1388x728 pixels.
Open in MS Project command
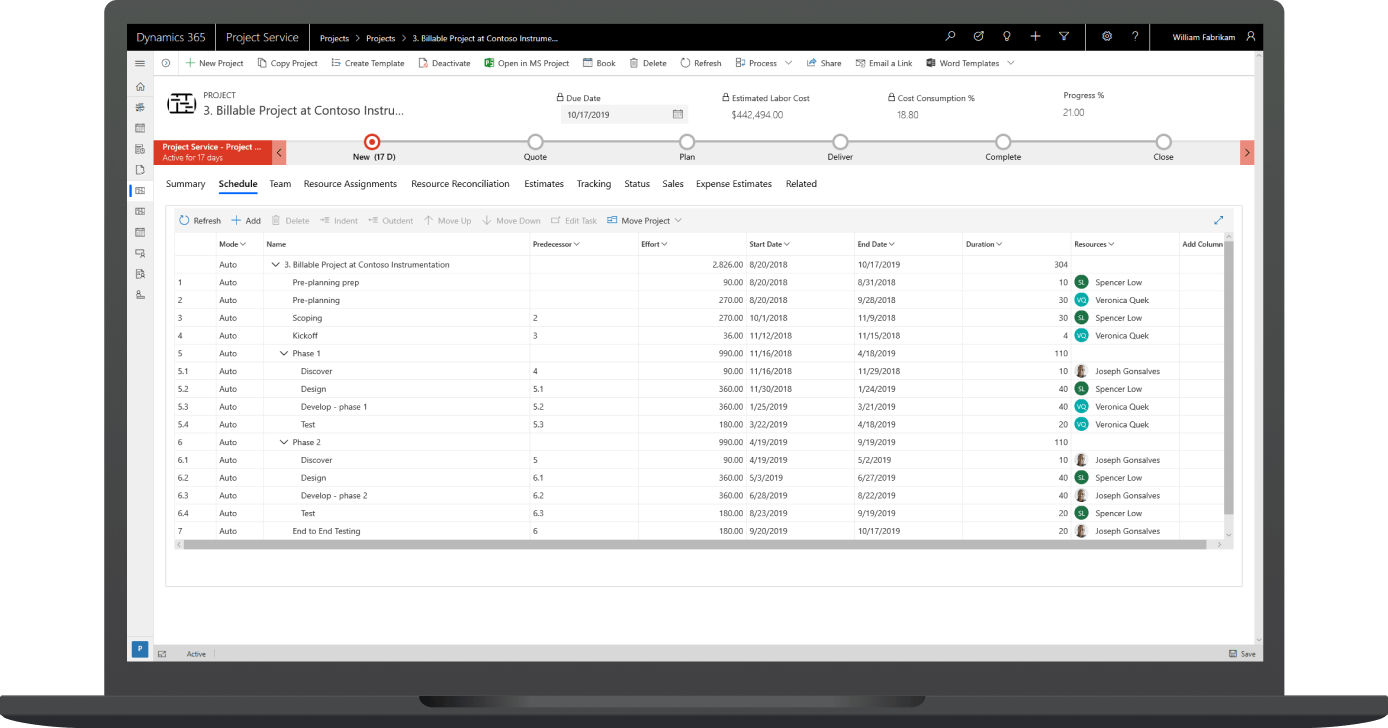pyautogui.click(x=526, y=63)
